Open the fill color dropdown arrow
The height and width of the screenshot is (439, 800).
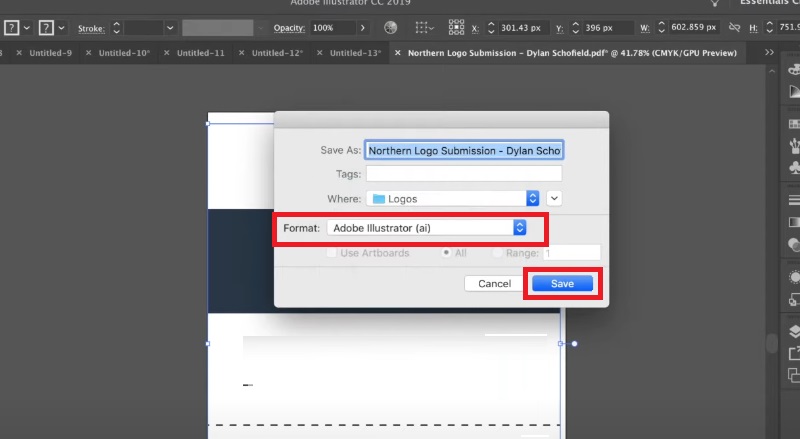[x=27, y=28]
